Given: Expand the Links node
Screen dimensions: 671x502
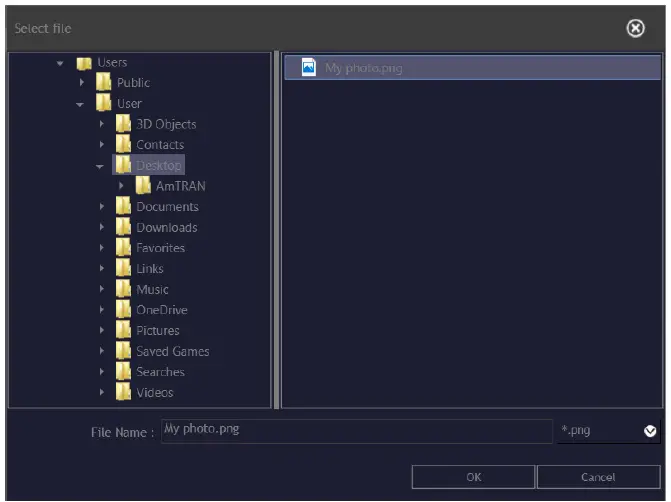Looking at the screenshot, I should (101, 268).
